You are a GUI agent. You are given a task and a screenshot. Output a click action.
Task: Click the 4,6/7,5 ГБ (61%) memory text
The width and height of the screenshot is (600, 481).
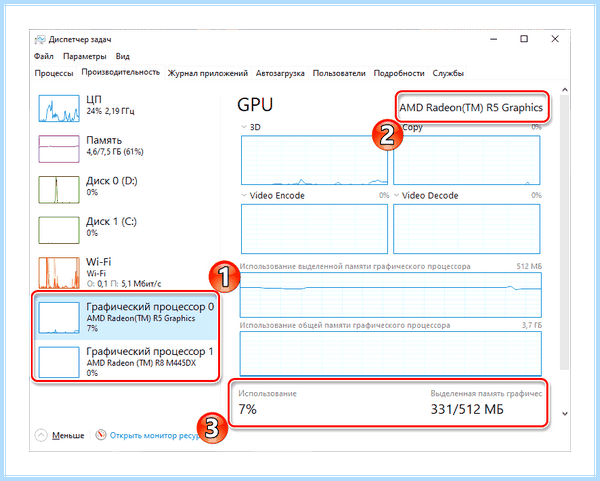click(115, 152)
